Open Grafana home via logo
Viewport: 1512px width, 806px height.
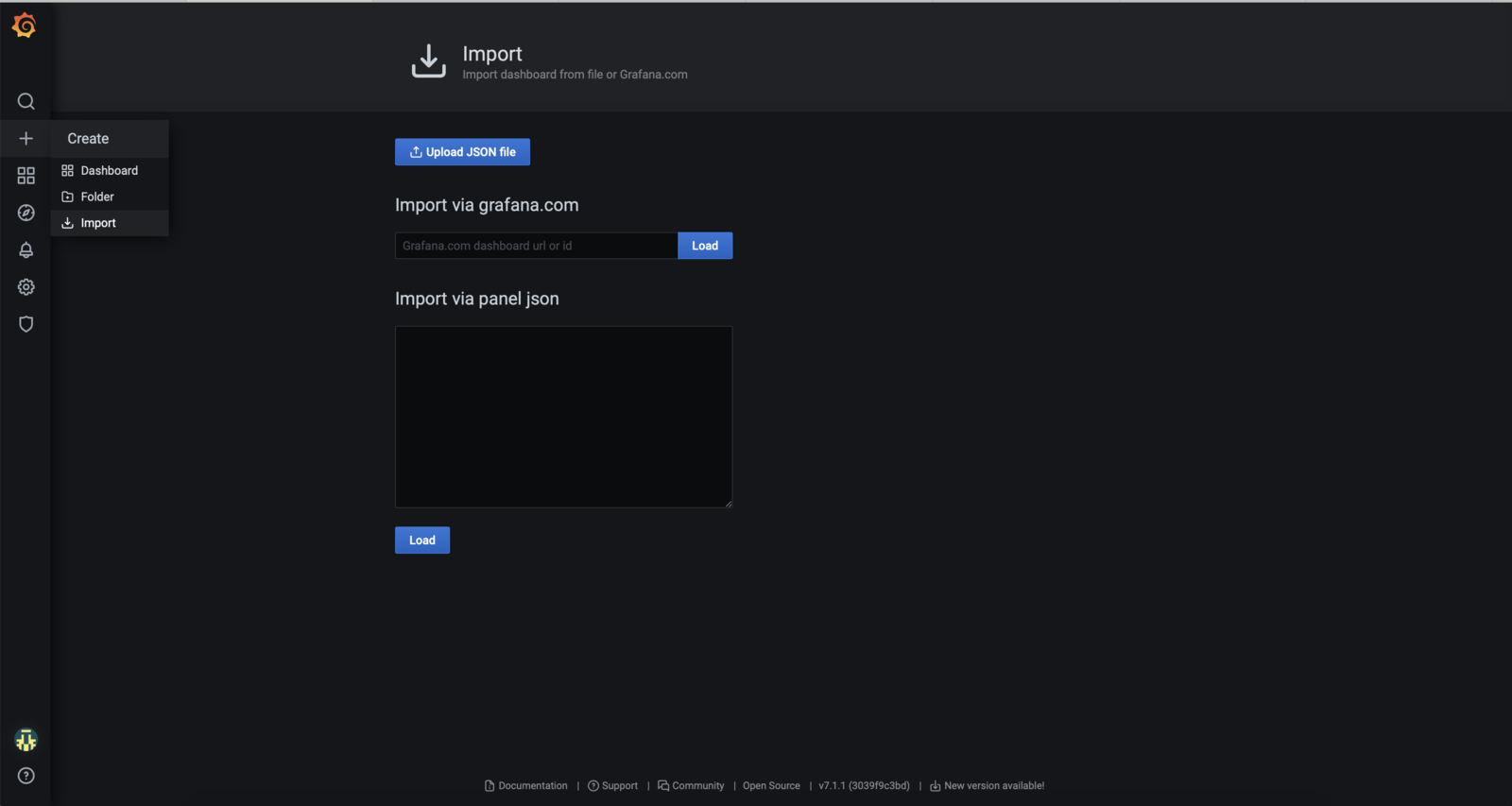click(25, 26)
